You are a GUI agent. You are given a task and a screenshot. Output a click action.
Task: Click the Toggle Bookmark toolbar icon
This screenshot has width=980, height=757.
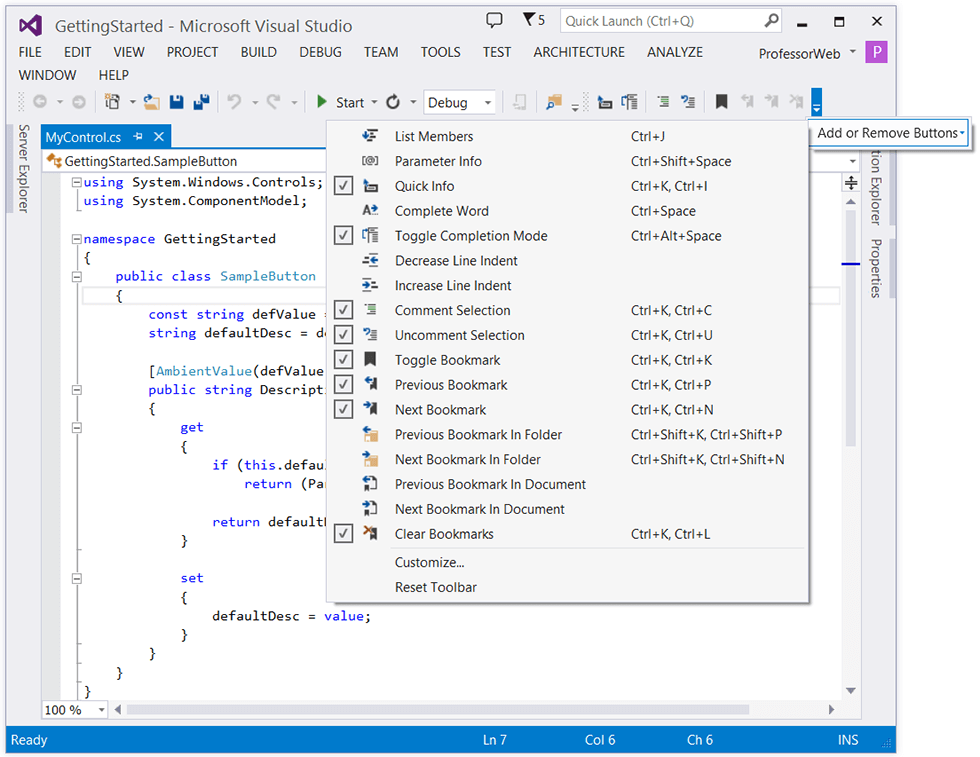721,101
